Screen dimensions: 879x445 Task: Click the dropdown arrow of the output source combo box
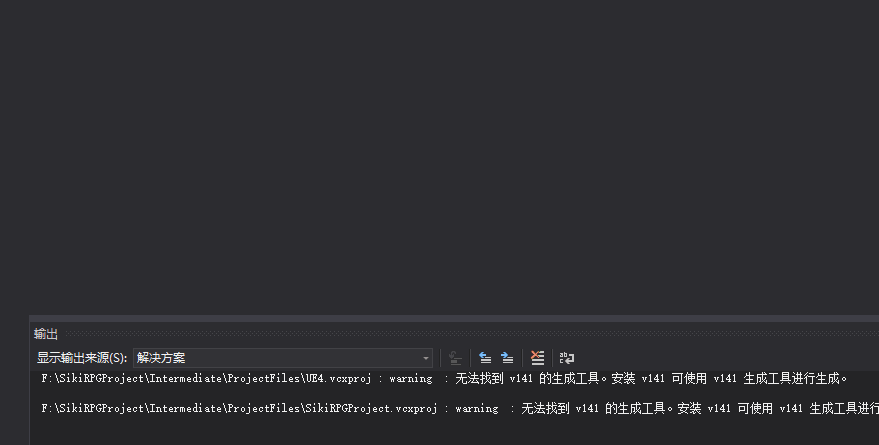(x=425, y=358)
